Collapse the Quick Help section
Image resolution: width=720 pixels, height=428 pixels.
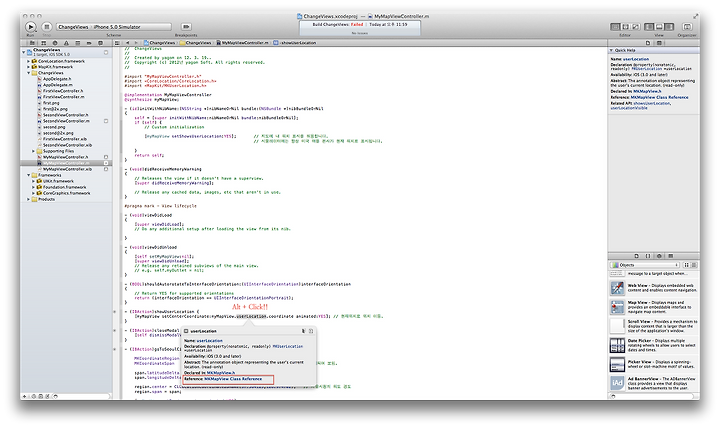point(611,50)
